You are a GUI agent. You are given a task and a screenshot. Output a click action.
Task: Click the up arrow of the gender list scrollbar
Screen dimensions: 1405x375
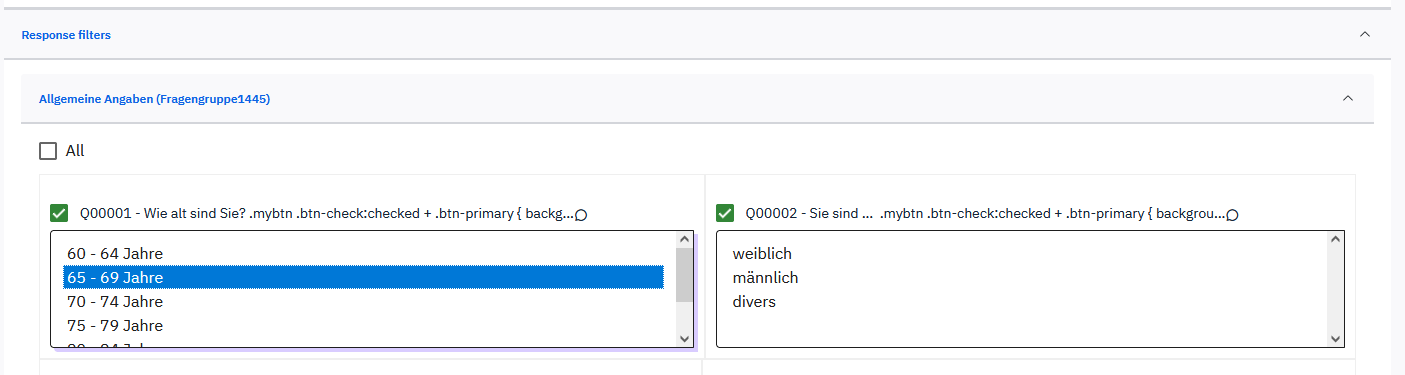pyautogui.click(x=1335, y=240)
